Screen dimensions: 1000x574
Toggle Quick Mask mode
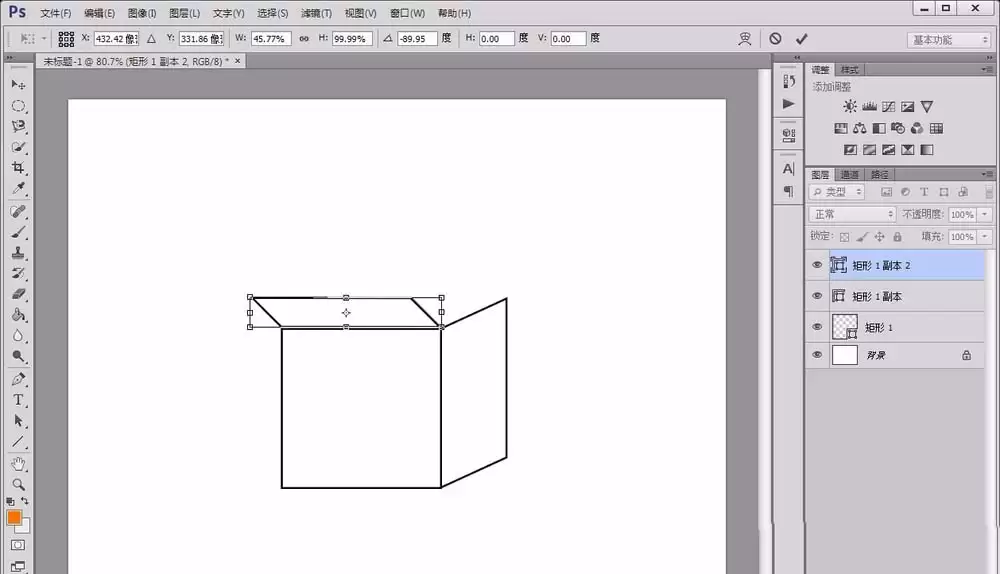pos(18,545)
